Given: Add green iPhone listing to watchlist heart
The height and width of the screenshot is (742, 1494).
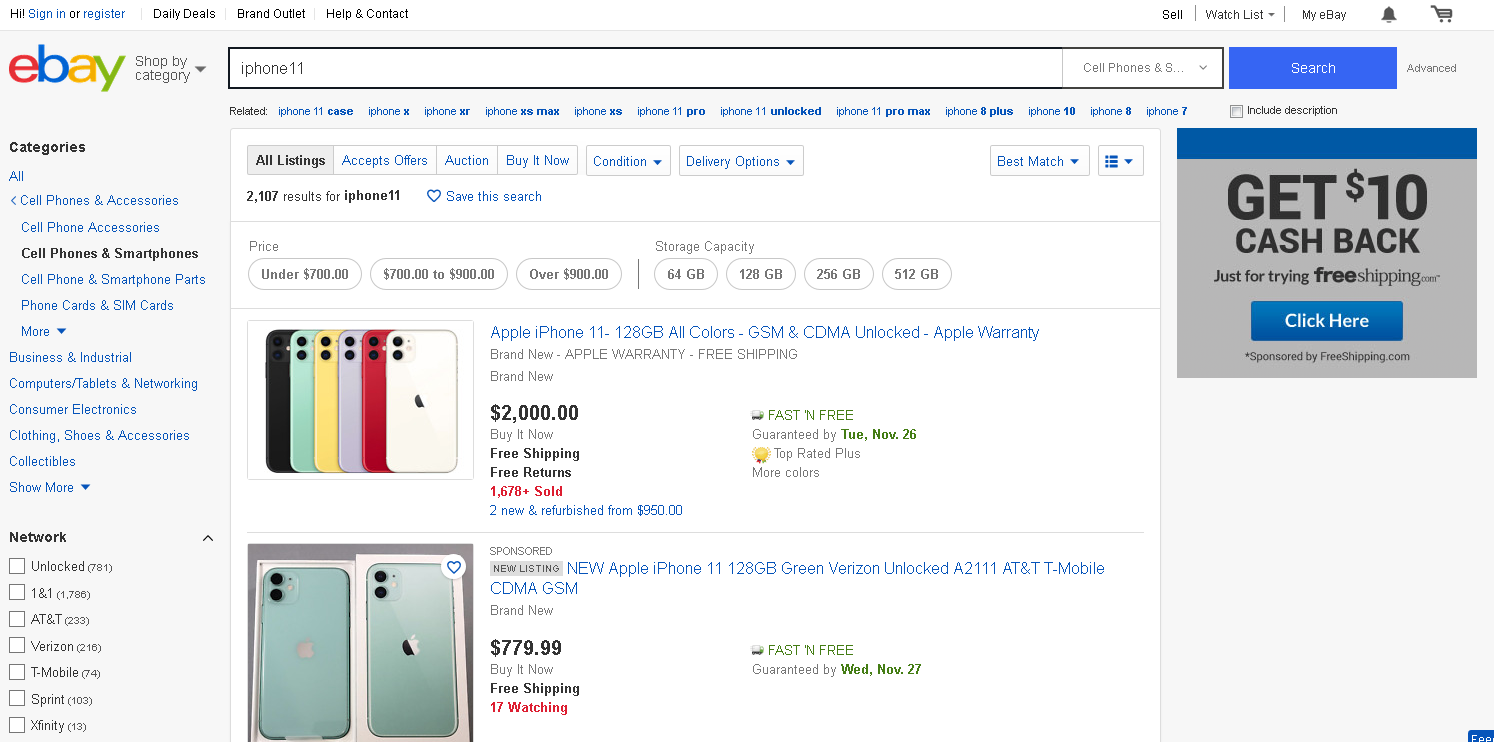Looking at the screenshot, I should (454, 567).
